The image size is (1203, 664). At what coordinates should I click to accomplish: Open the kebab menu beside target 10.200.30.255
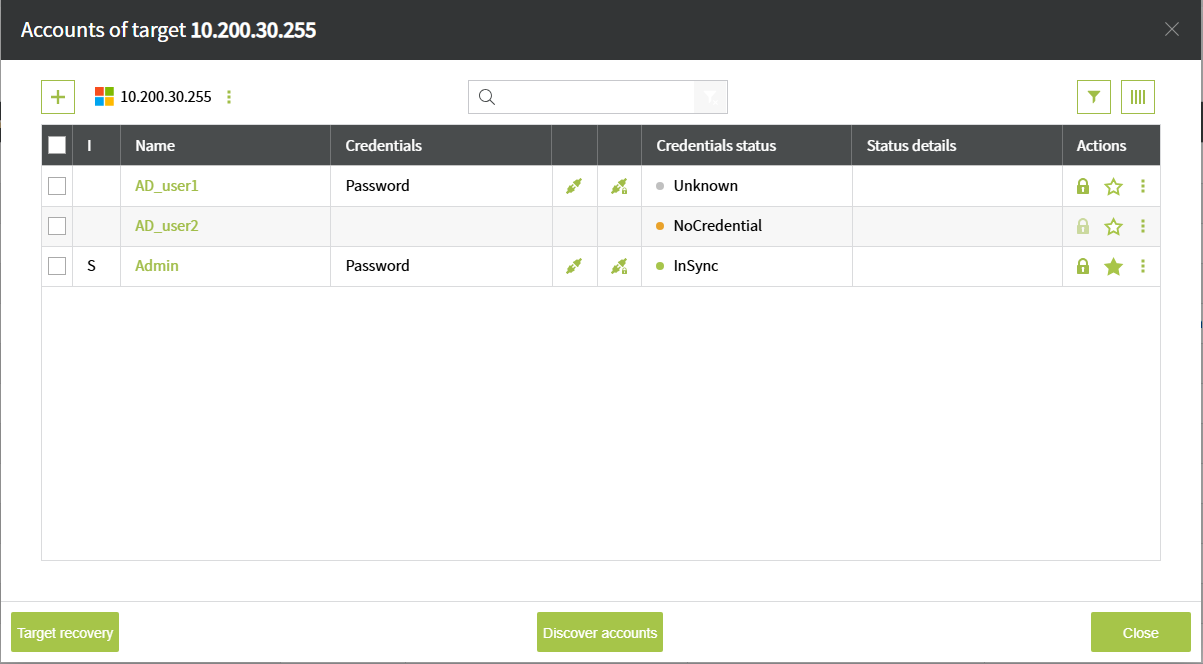[x=229, y=97]
